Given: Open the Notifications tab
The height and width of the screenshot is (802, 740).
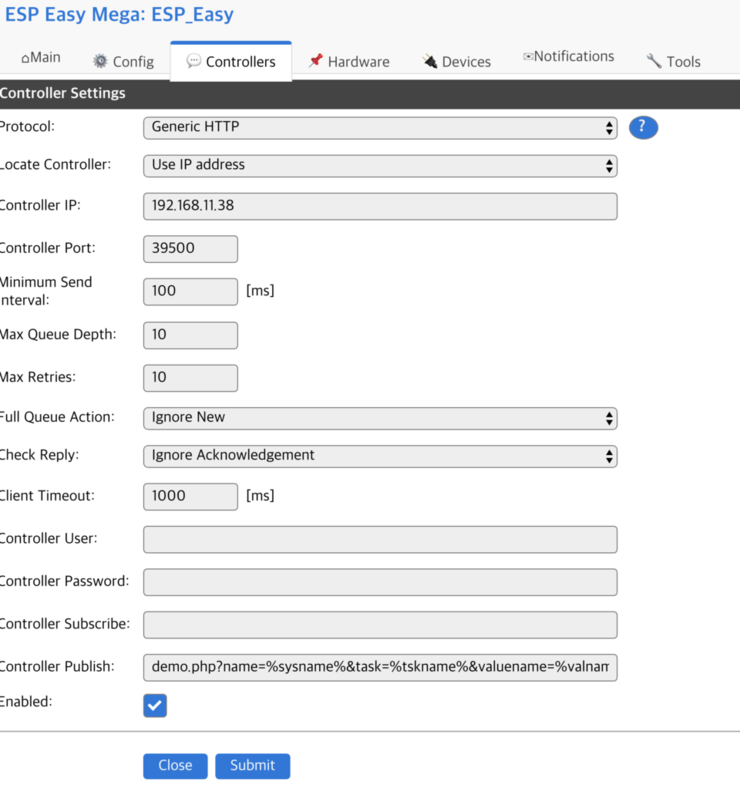Looking at the screenshot, I should point(568,57).
